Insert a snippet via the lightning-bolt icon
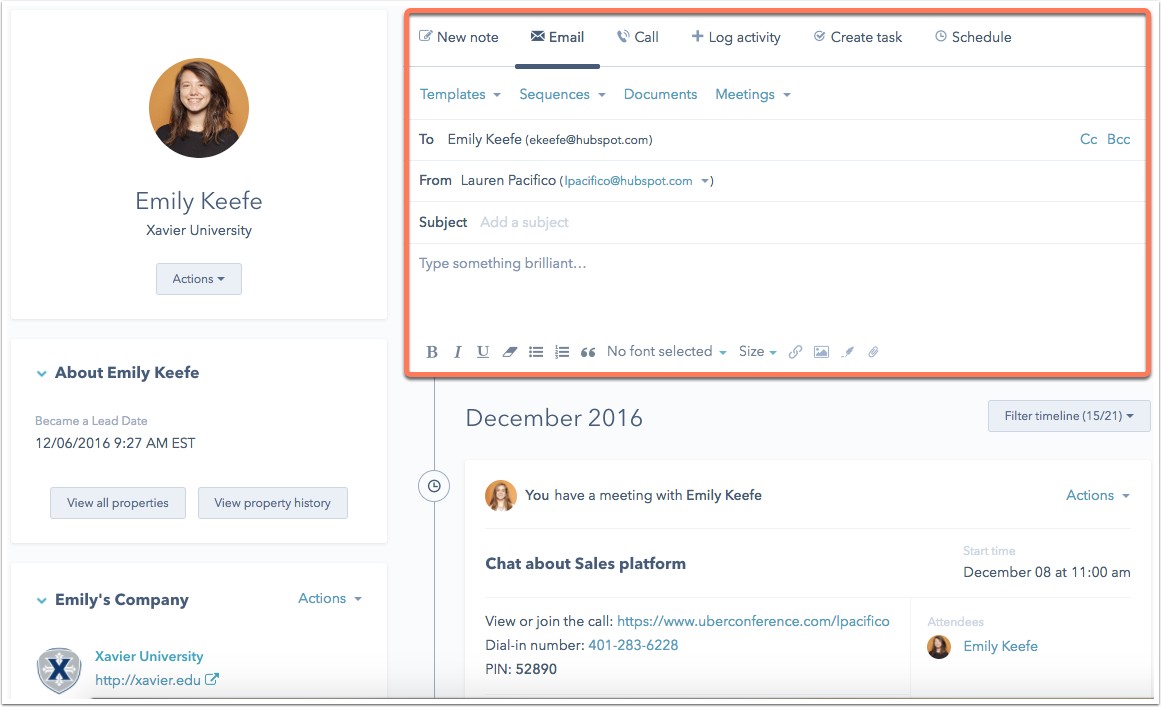Viewport: 1161px width, 707px height. tap(848, 352)
